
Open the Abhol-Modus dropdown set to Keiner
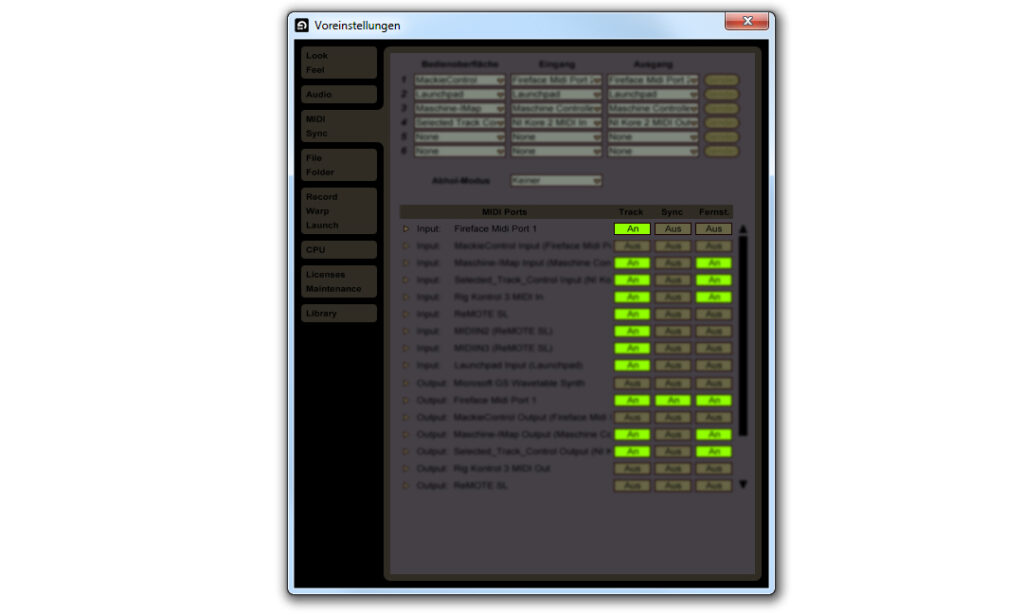[x=556, y=180]
